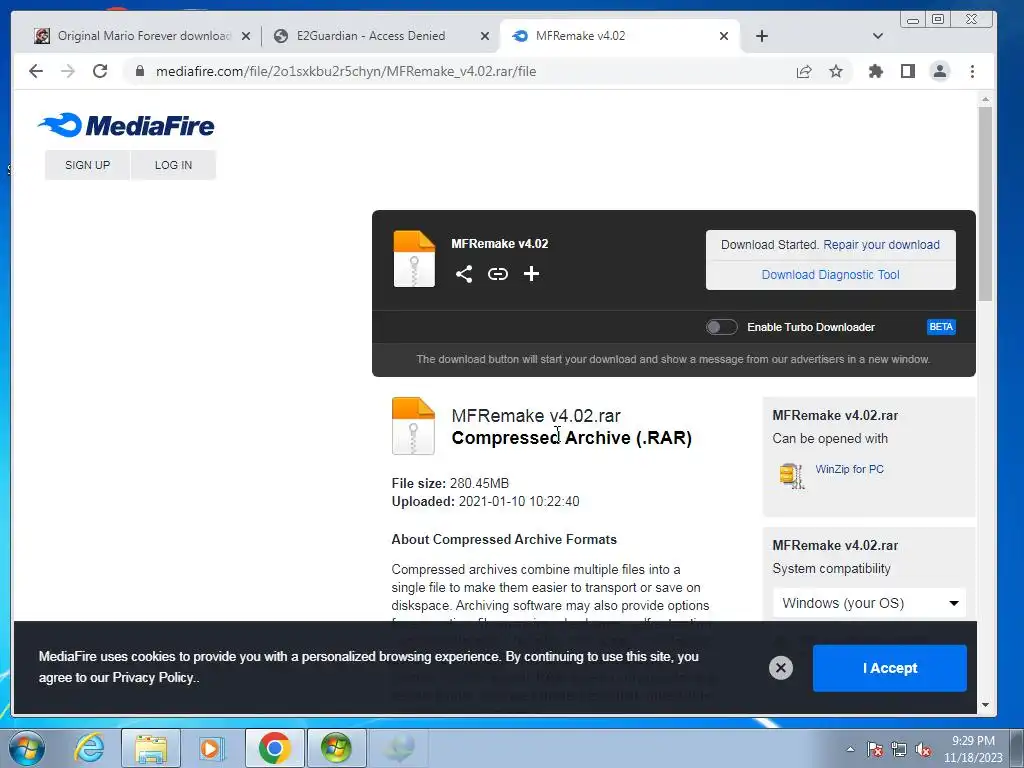Click the LOG IN button

[173, 165]
